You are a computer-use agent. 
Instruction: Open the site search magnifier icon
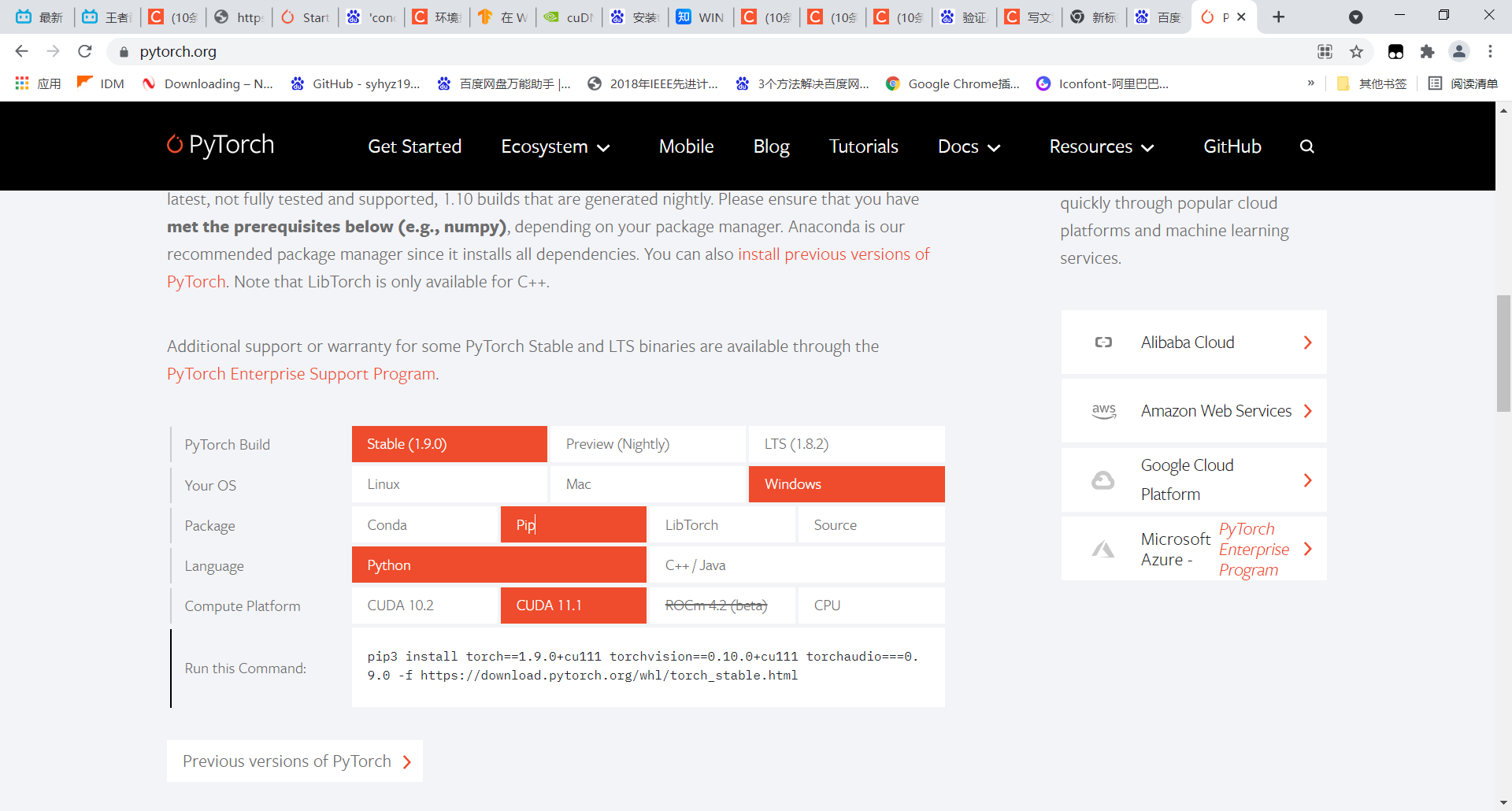click(1306, 146)
